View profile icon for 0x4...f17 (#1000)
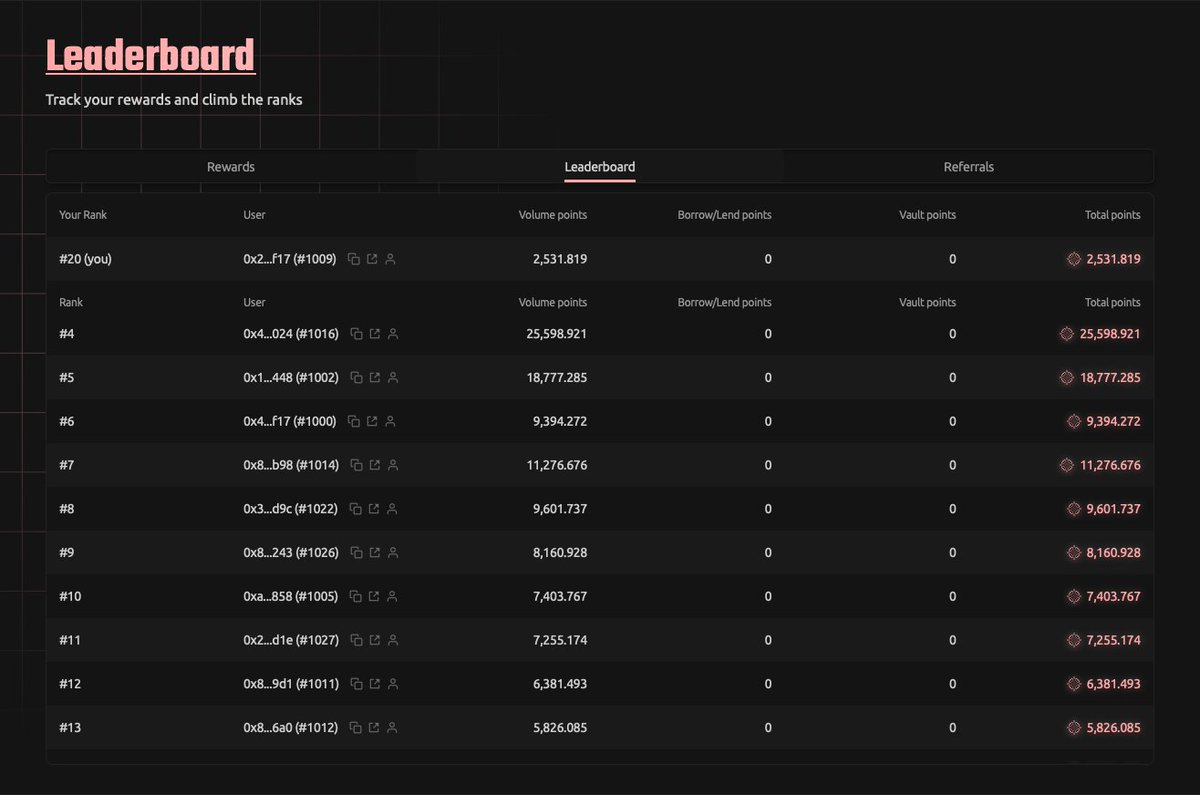The width and height of the screenshot is (1200, 795). (x=390, y=422)
